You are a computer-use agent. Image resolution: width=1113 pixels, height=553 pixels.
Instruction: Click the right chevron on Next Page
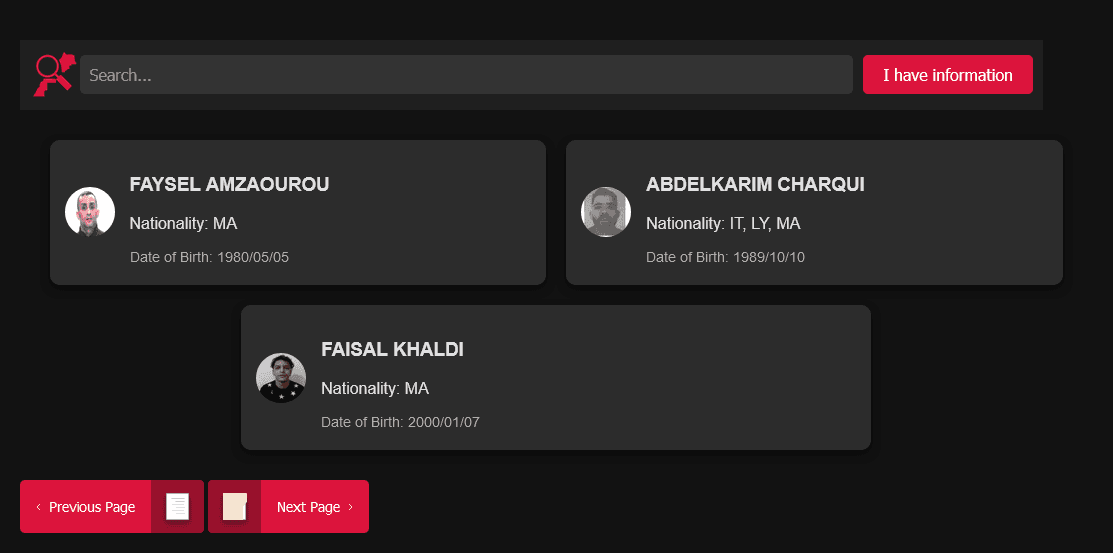pos(350,507)
